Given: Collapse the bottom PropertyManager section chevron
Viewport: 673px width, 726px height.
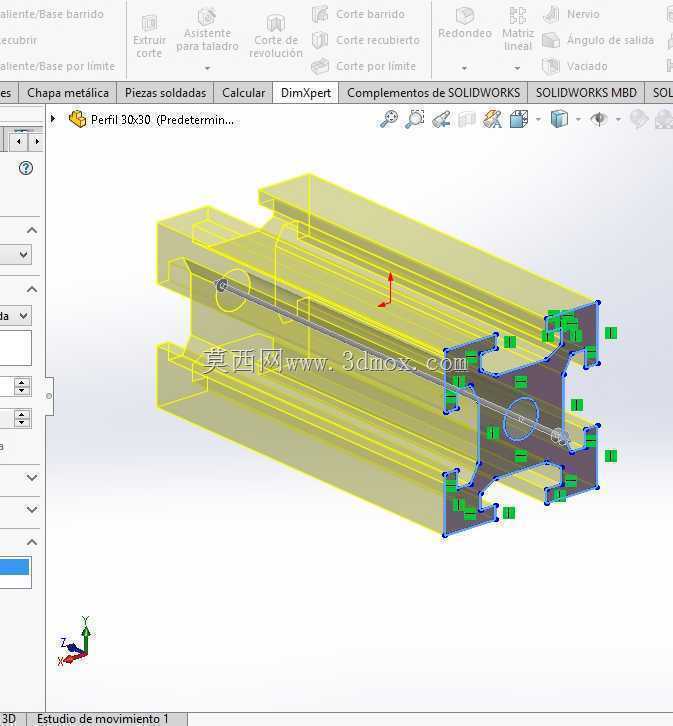Looking at the screenshot, I should (x=31, y=542).
